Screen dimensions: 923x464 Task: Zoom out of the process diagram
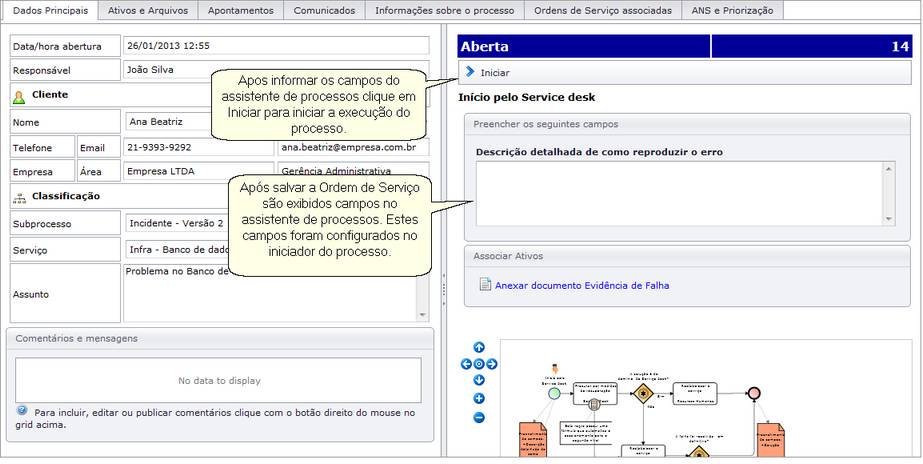click(479, 417)
